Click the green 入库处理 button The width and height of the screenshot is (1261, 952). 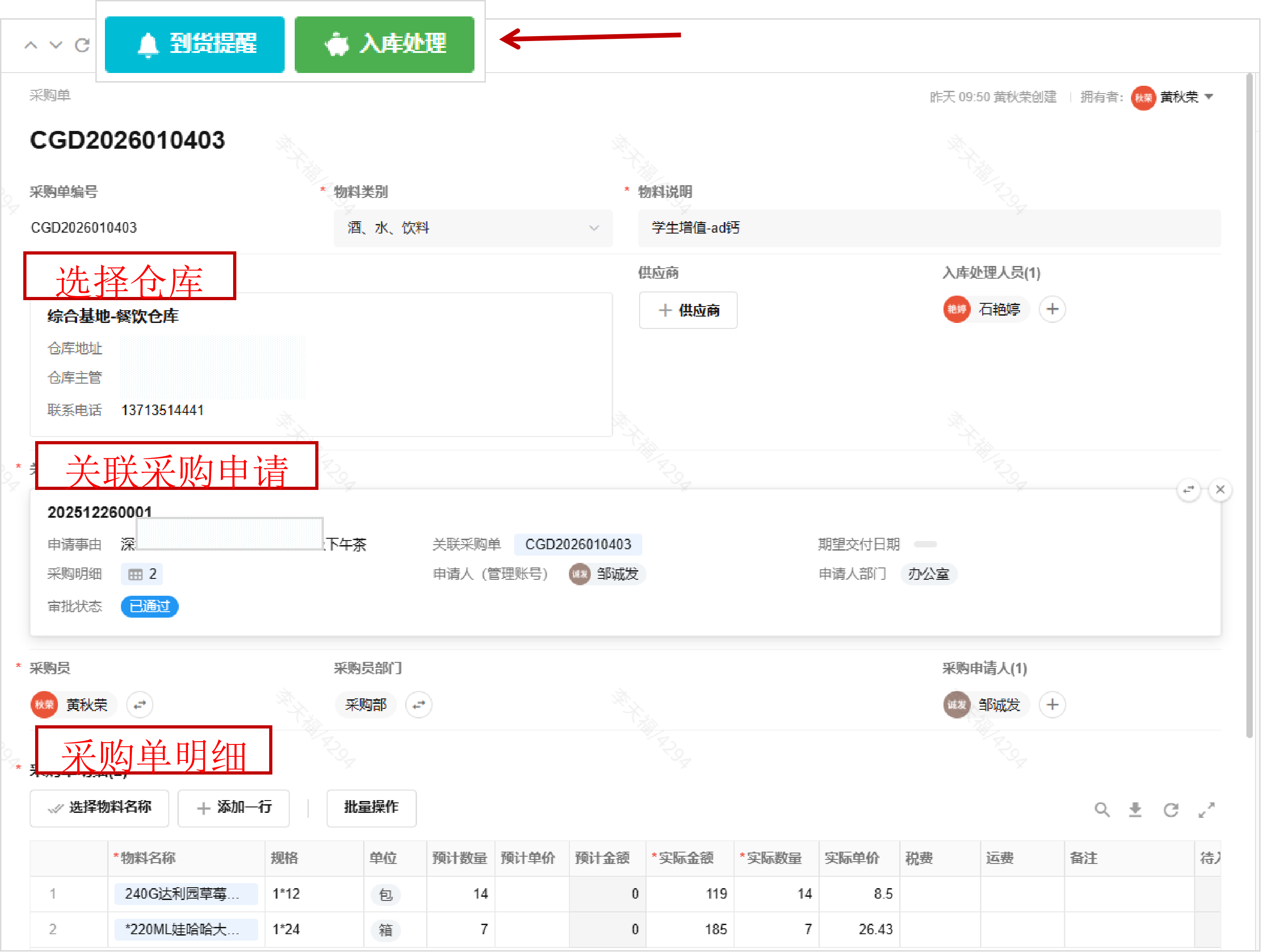pyautogui.click(x=384, y=44)
